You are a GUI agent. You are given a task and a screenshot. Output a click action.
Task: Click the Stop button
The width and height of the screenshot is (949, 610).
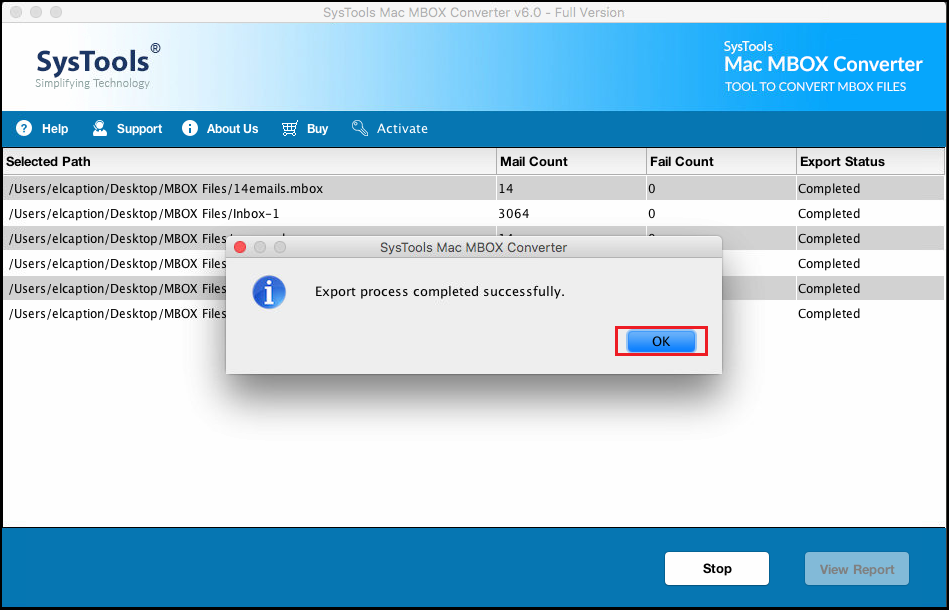[717, 569]
